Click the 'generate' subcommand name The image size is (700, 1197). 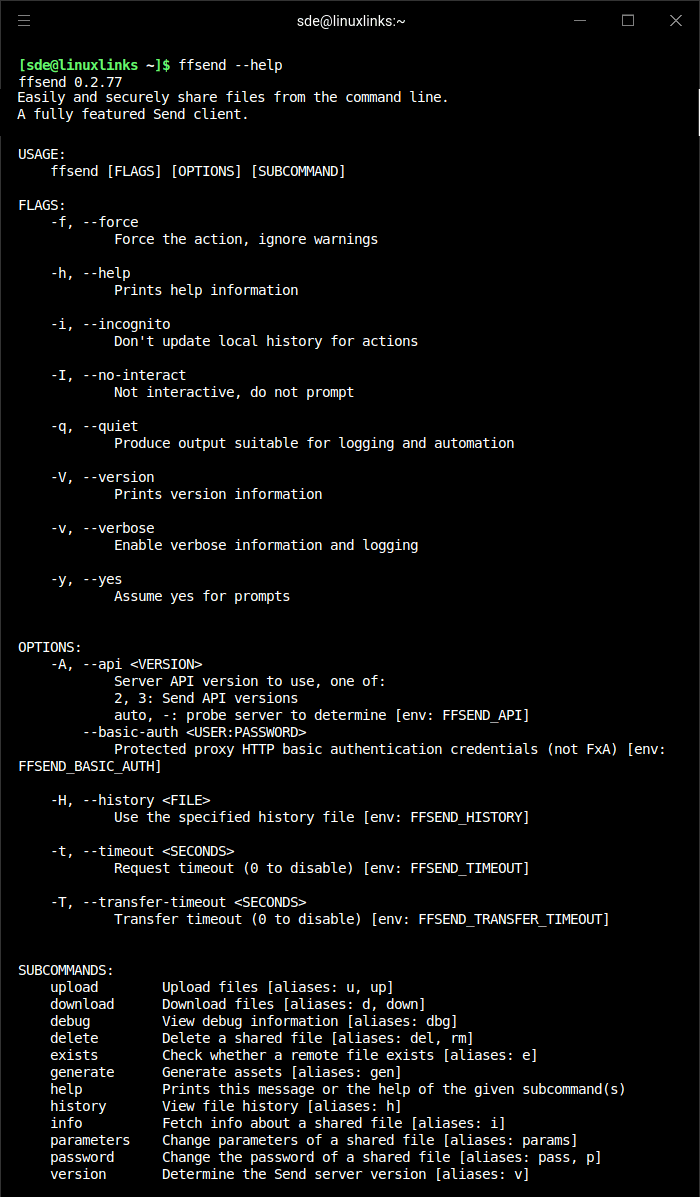(82, 1072)
